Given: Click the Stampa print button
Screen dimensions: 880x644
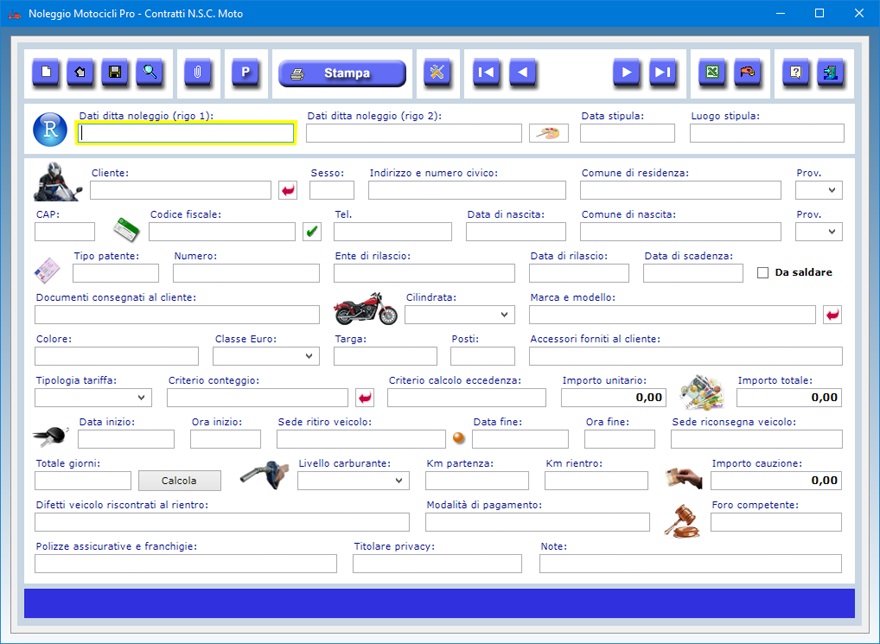Looking at the screenshot, I should tap(342, 73).
